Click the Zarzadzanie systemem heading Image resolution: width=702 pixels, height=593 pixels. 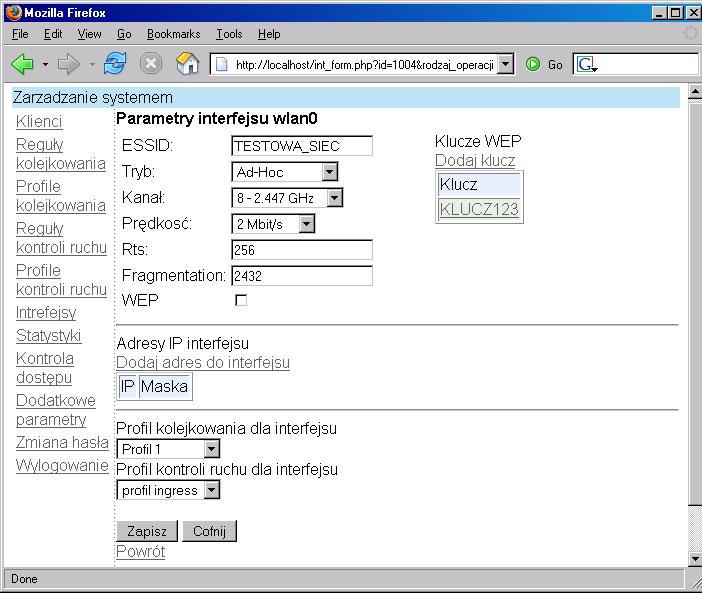point(93,98)
